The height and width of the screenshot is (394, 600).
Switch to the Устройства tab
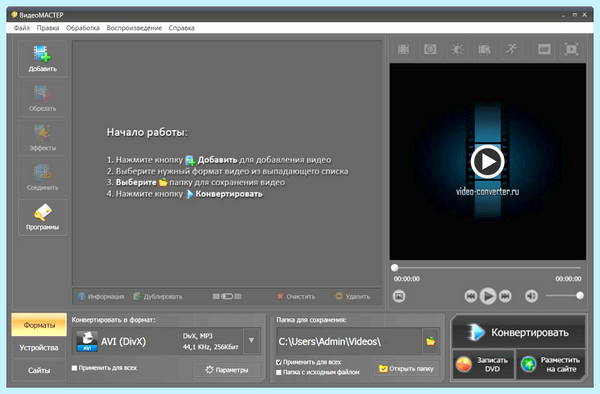39,348
